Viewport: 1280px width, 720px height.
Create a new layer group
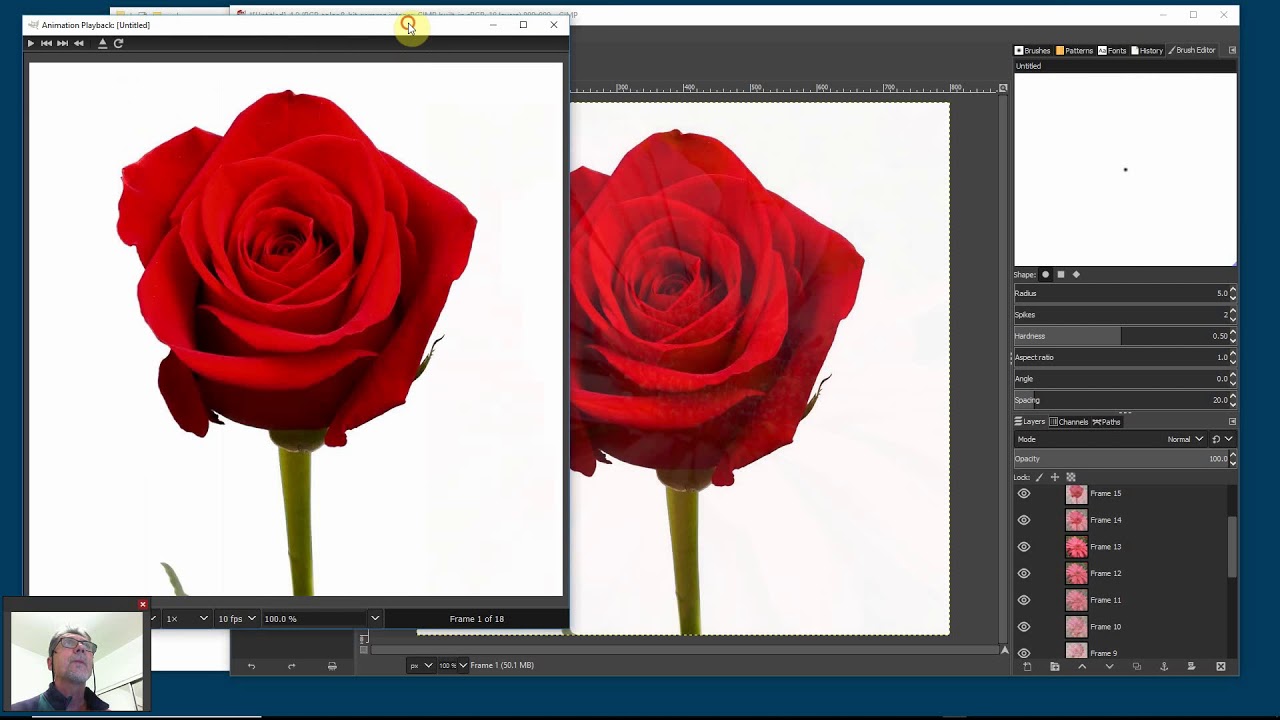pyautogui.click(x=1054, y=667)
